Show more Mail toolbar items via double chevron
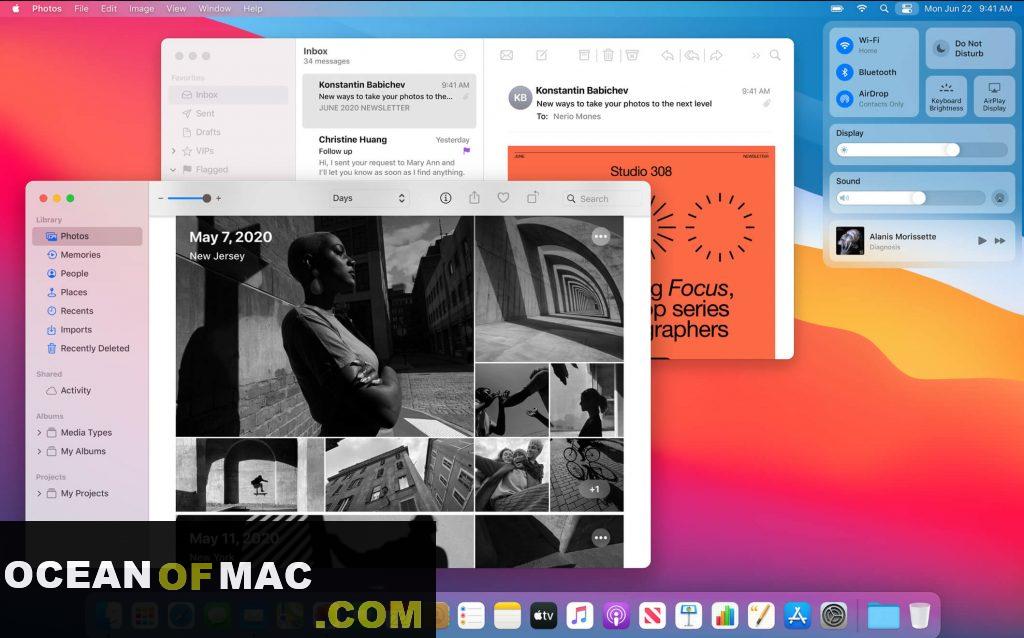 [756, 56]
